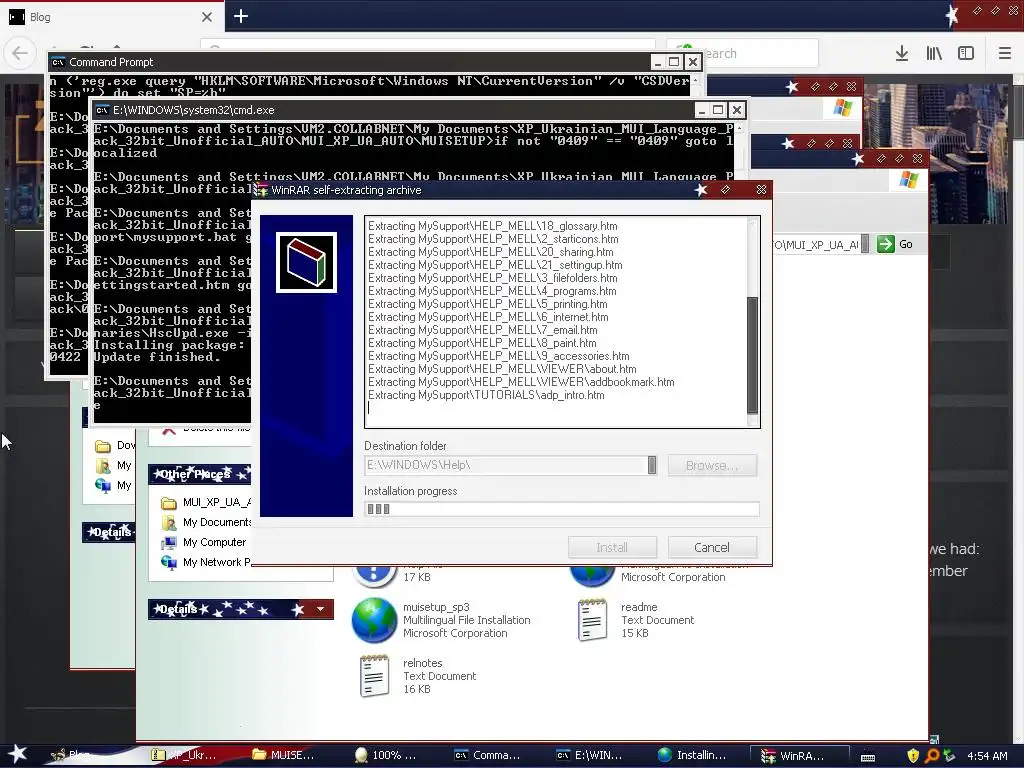The height and width of the screenshot is (768, 1024).
Task: Open a new browser tab with plus icon
Action: pos(241,16)
